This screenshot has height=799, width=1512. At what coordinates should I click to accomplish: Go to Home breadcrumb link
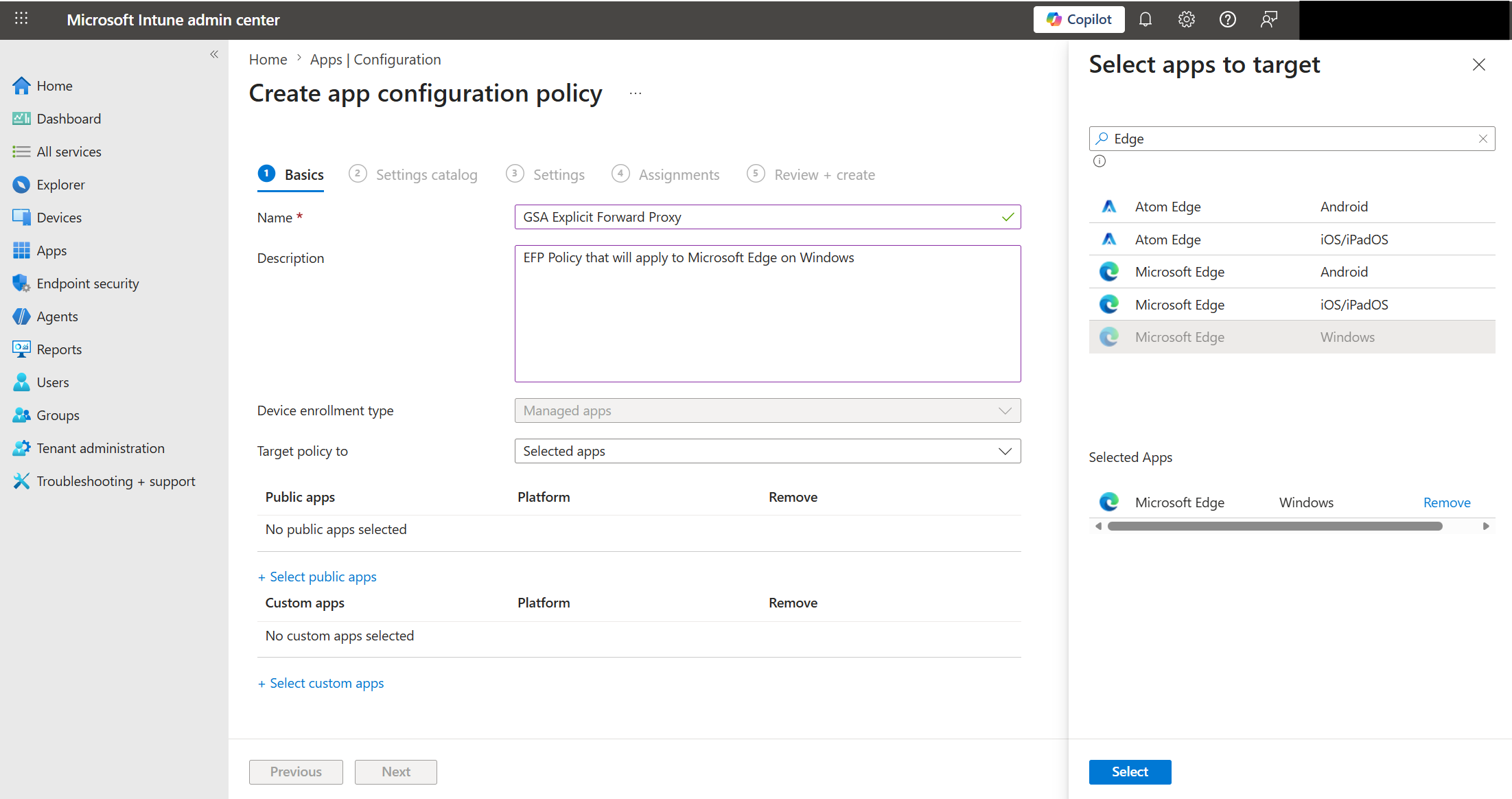click(x=268, y=60)
